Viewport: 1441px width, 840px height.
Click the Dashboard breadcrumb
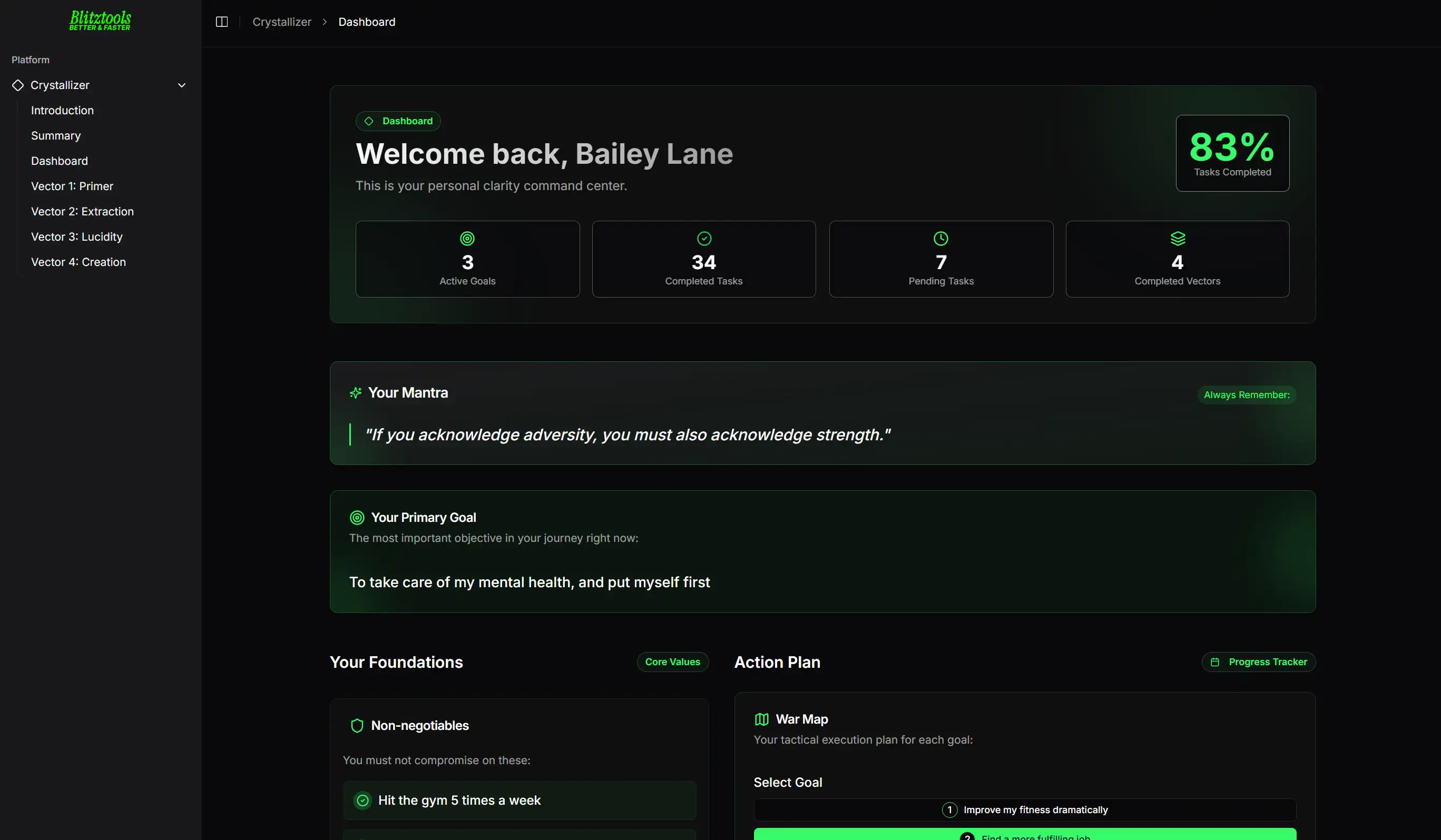pyautogui.click(x=367, y=22)
